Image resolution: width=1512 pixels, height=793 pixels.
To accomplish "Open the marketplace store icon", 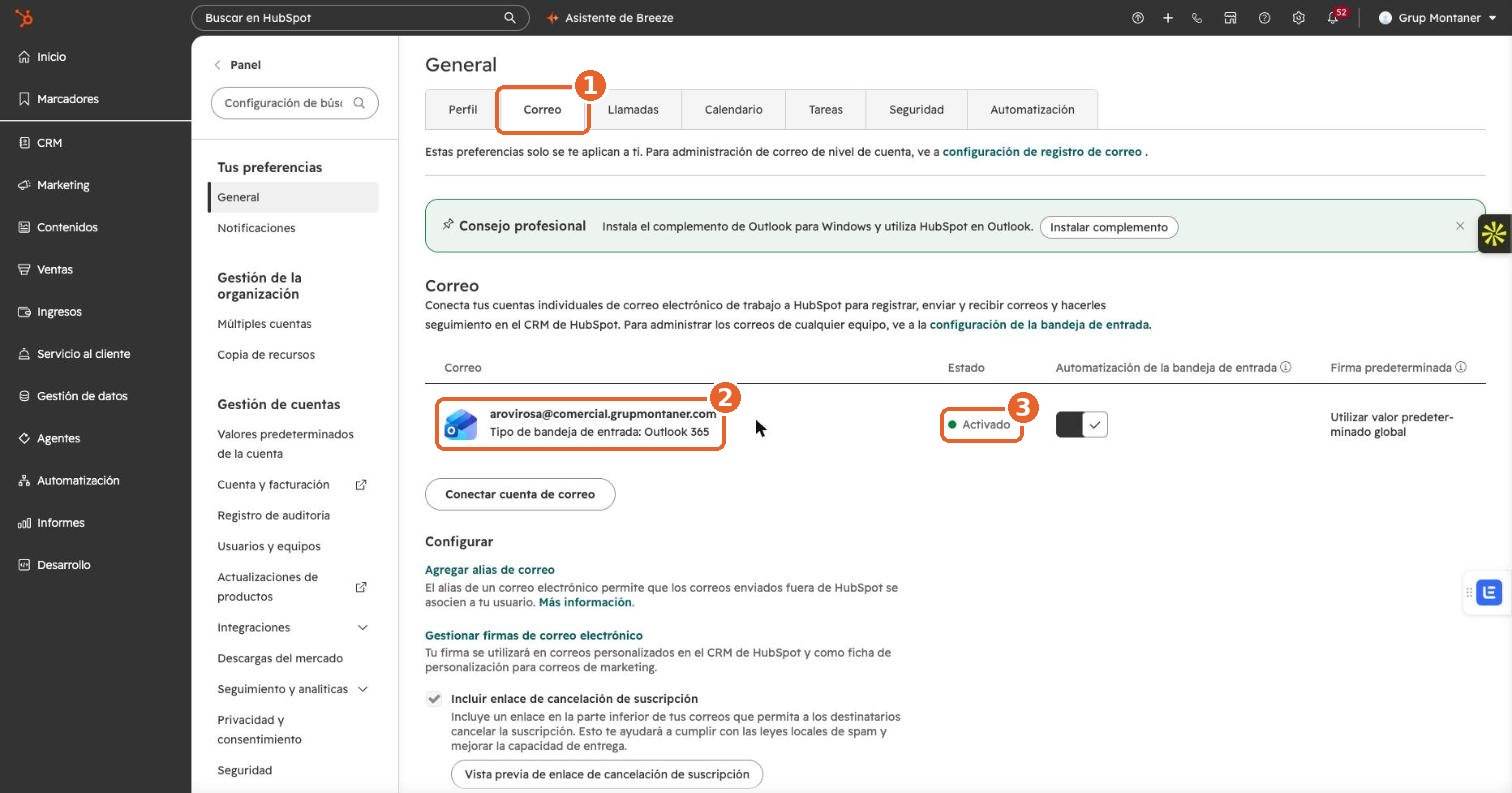I will tap(1231, 18).
